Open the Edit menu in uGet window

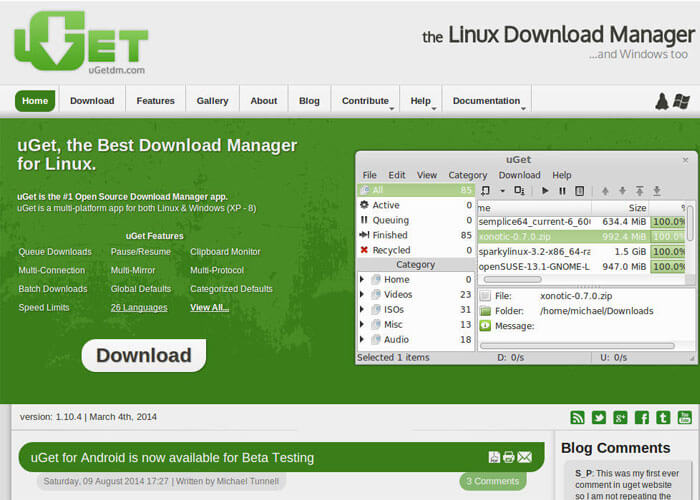tap(397, 175)
